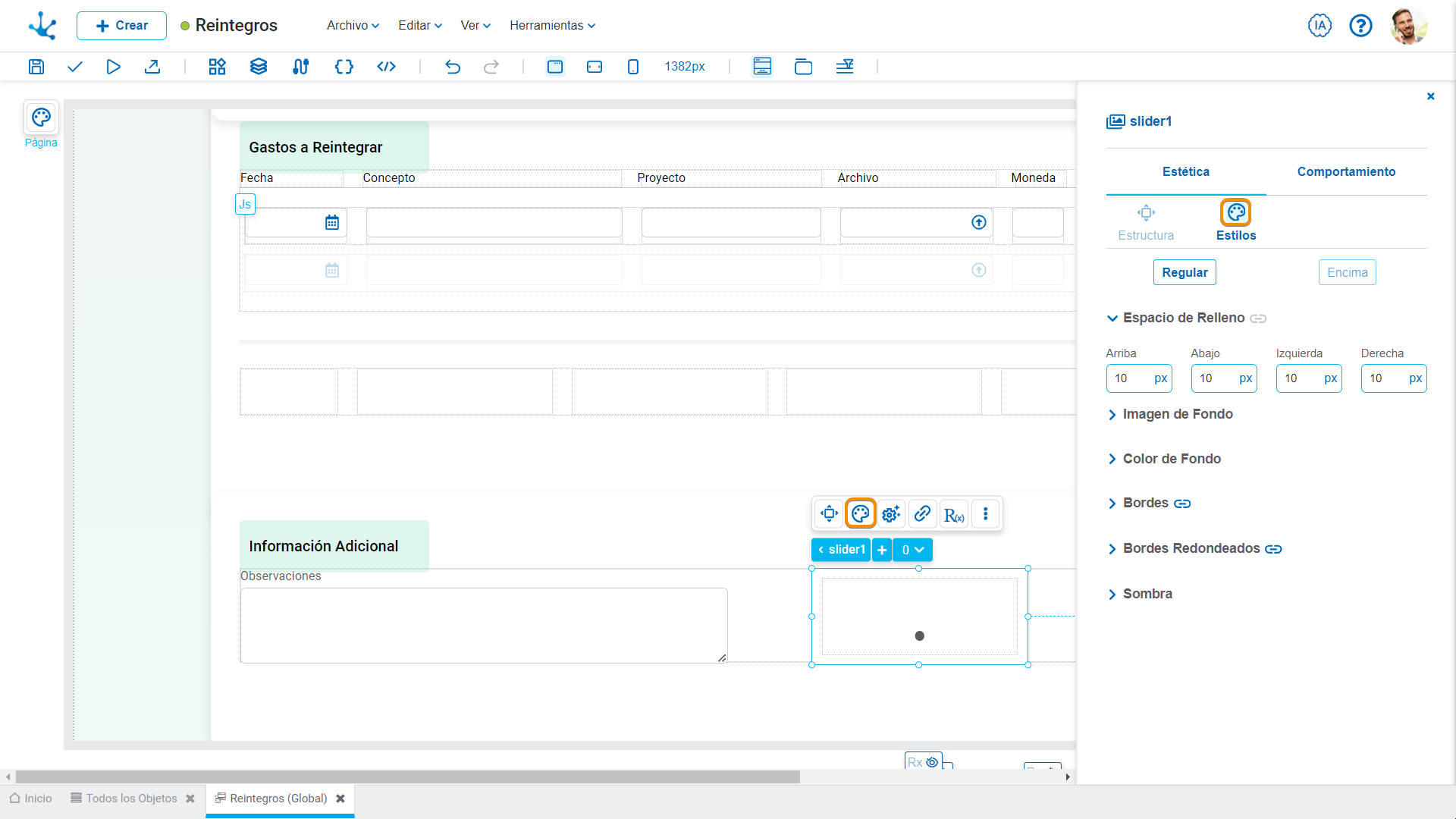This screenshot has width=1456, height=819.
Task: Select the Encima state button
Action: [1348, 272]
